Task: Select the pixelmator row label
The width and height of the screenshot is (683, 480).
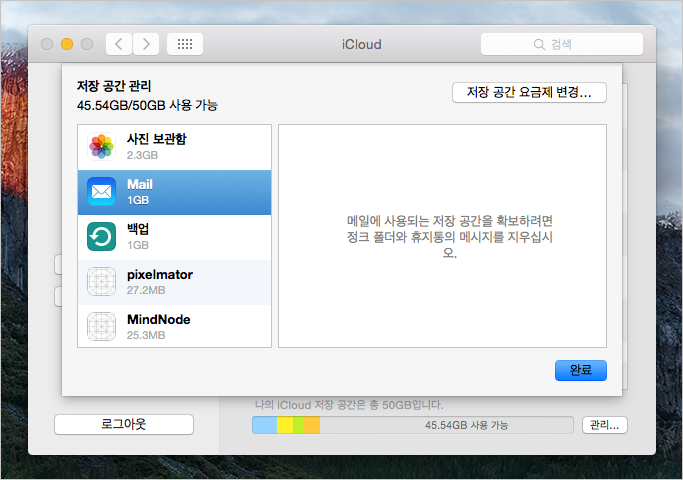Action: (x=160, y=274)
